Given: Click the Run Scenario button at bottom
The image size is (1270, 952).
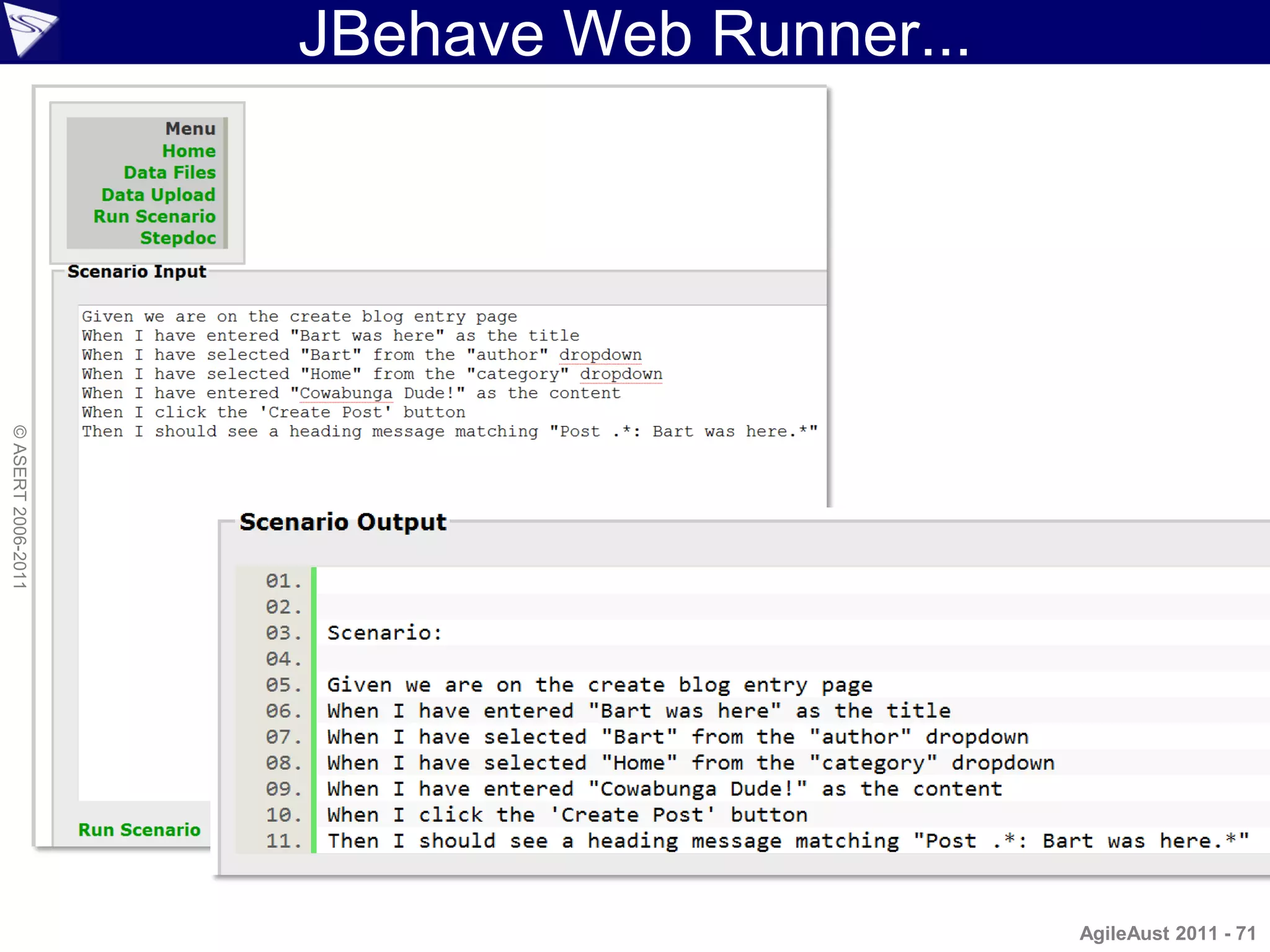Looking at the screenshot, I should [139, 830].
